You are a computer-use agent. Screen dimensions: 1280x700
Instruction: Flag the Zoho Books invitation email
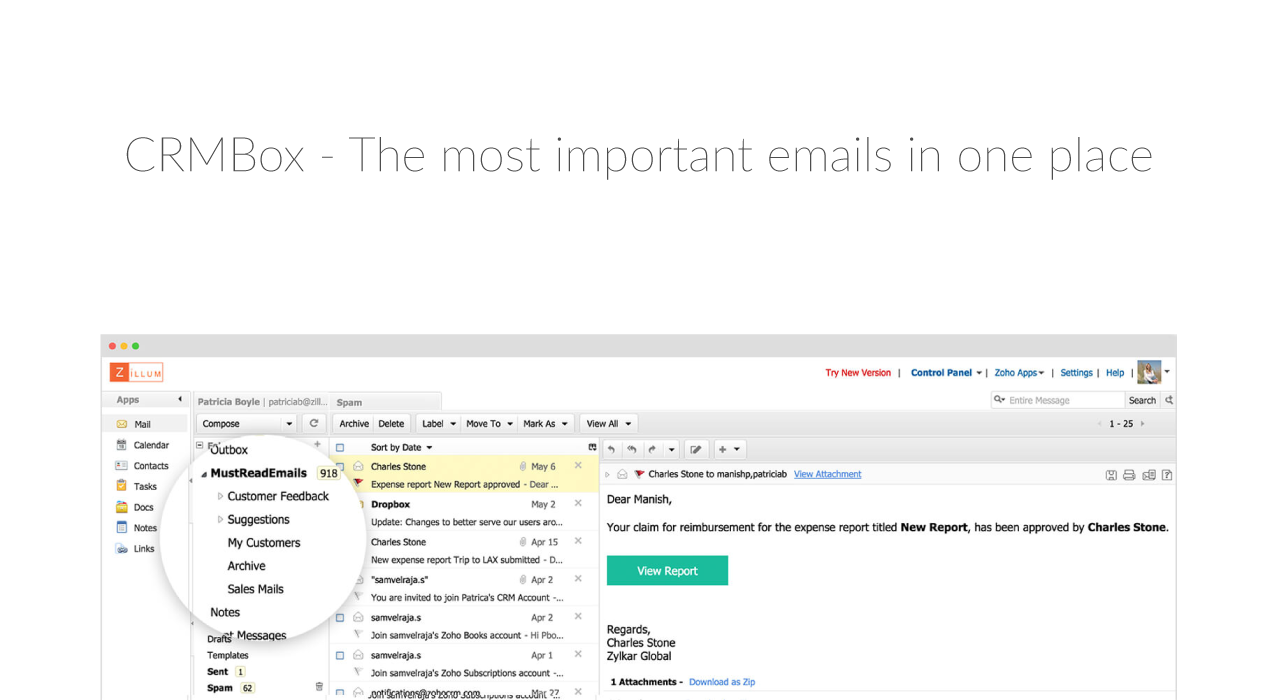(x=358, y=635)
